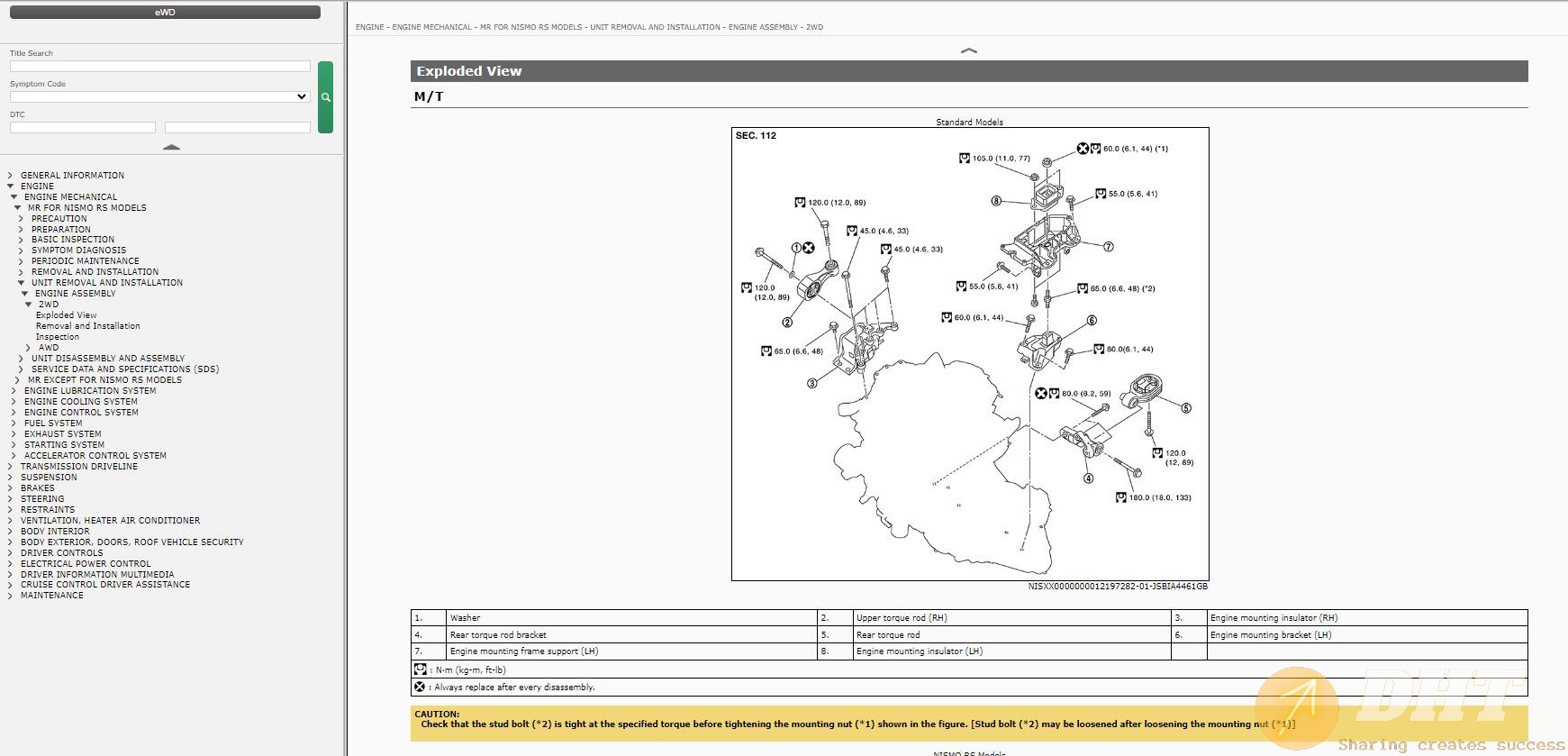Open the eWD button
Viewport: 1568px width, 756px height.
pos(165,13)
